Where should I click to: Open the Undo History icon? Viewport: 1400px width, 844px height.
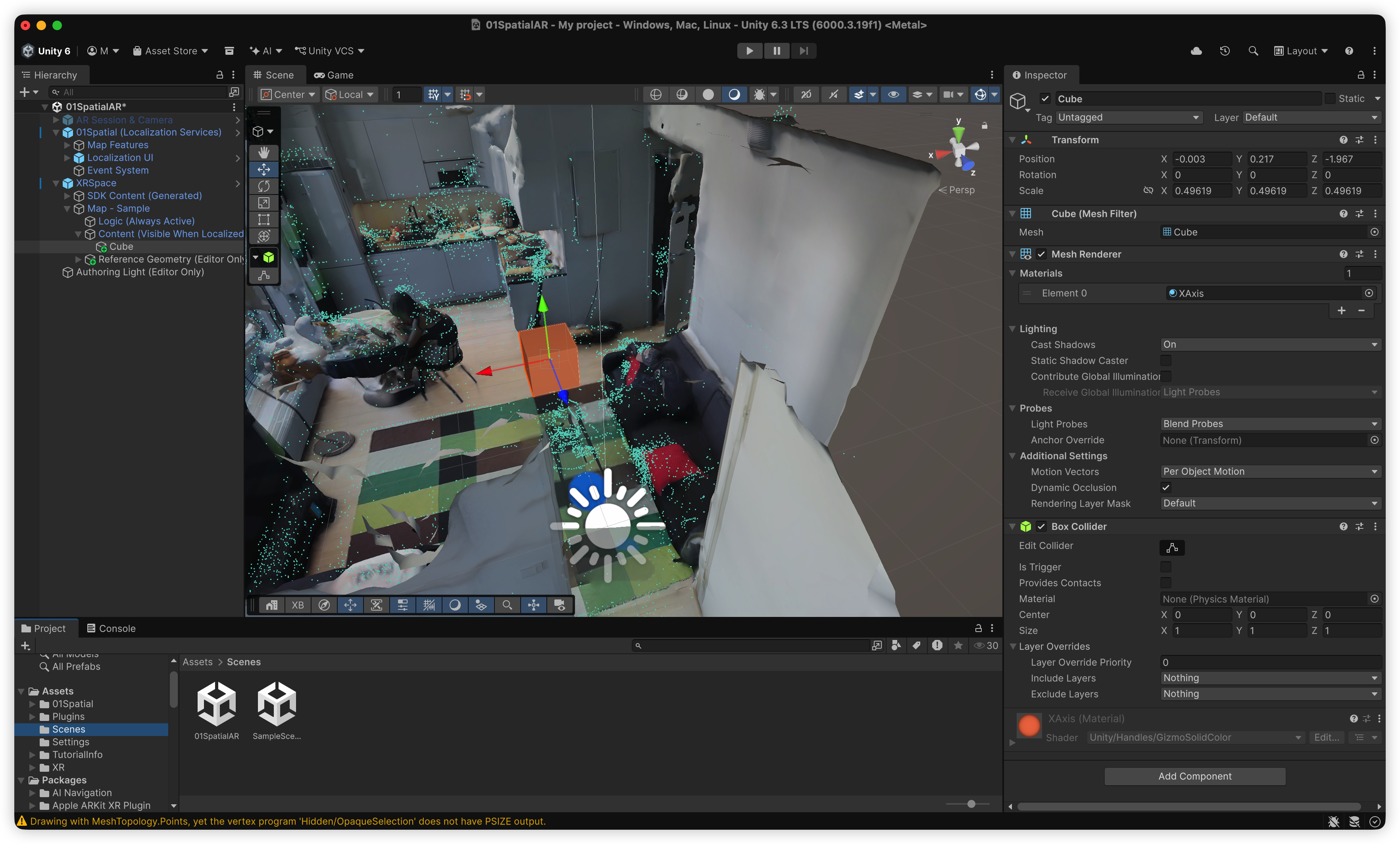1225,50
